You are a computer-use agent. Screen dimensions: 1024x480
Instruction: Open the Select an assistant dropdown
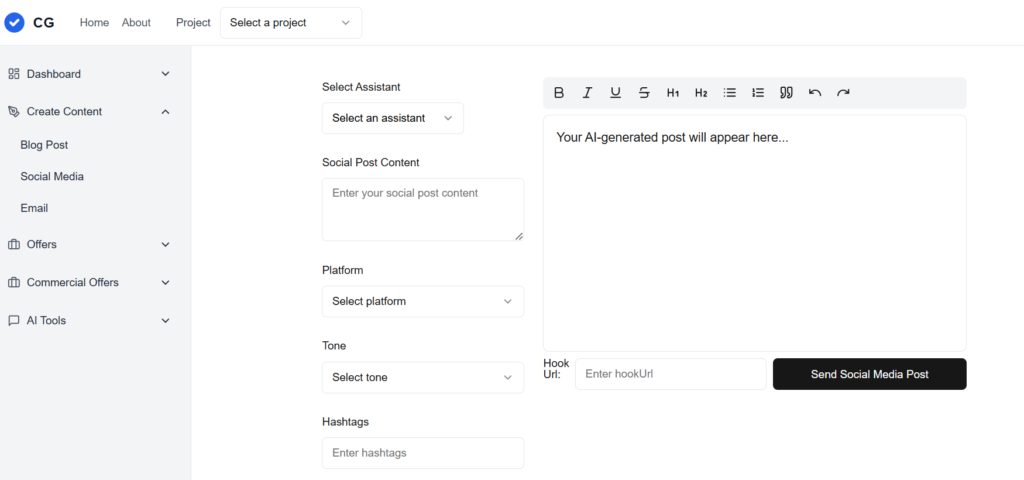point(392,118)
